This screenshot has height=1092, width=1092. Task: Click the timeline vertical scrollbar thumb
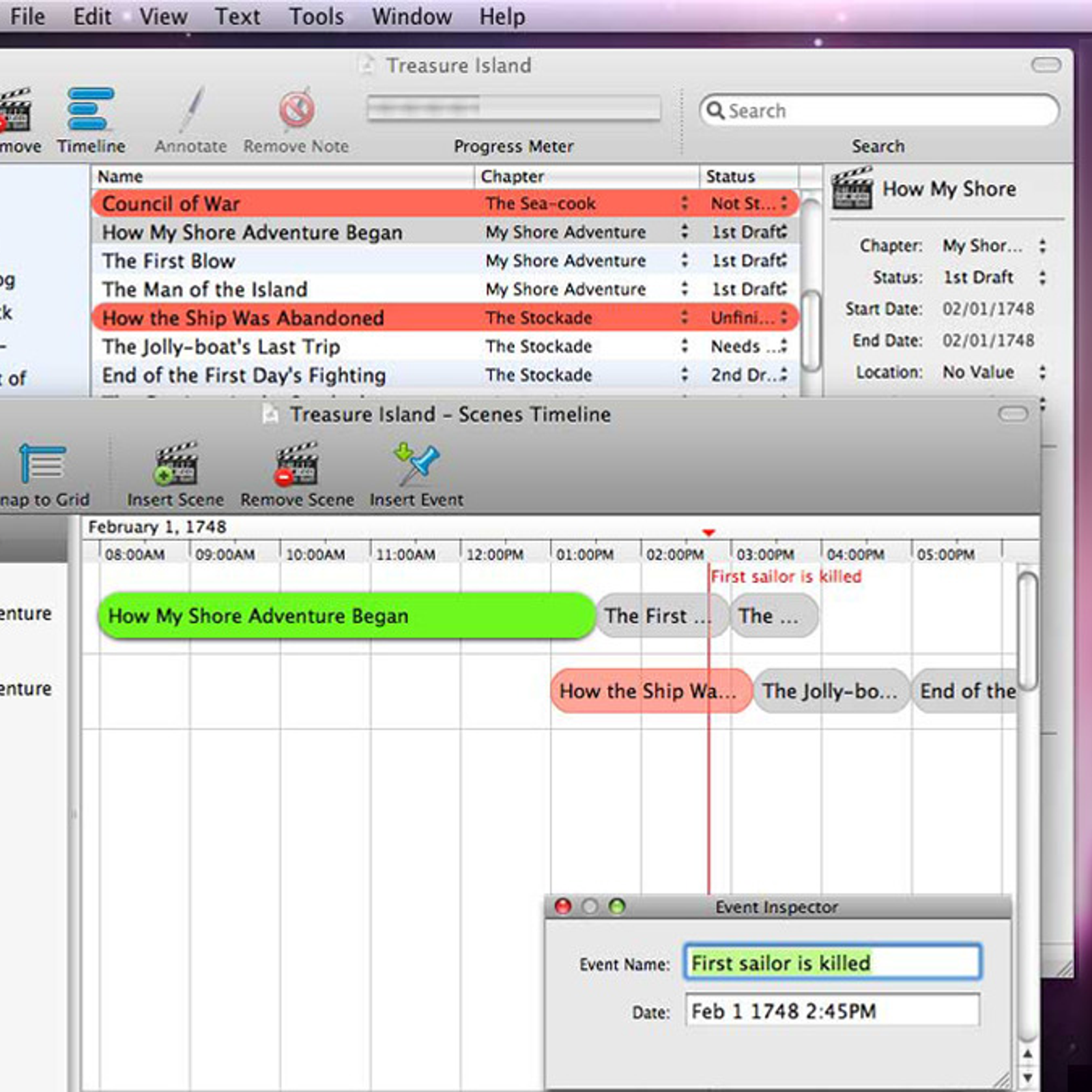point(1027,631)
